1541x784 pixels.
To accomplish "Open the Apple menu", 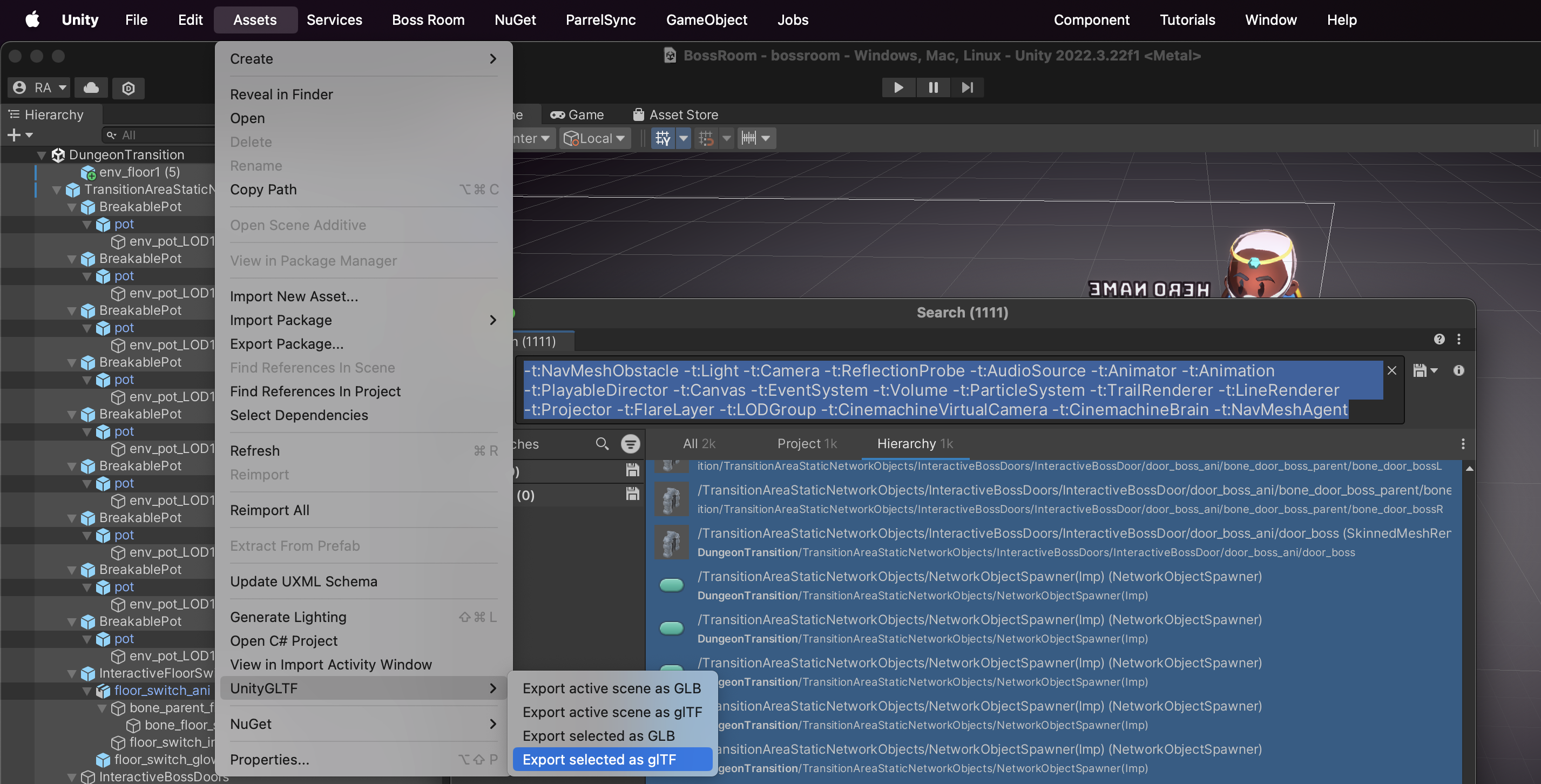I will [32, 20].
